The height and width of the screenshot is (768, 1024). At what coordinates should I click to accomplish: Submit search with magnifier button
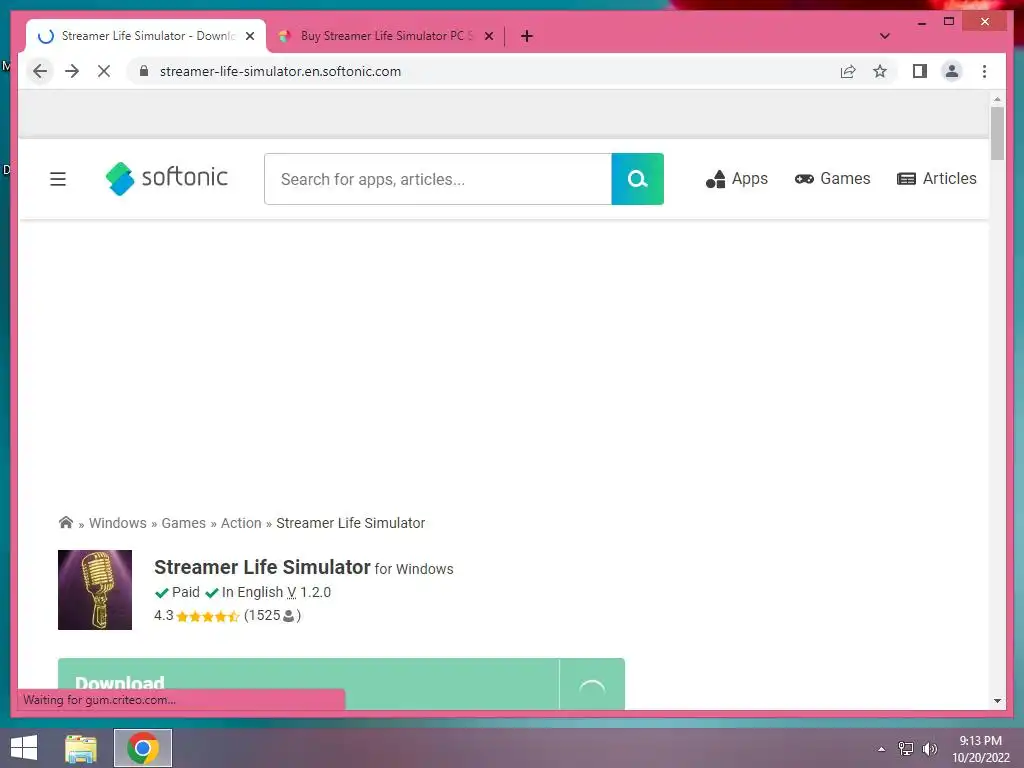click(637, 179)
